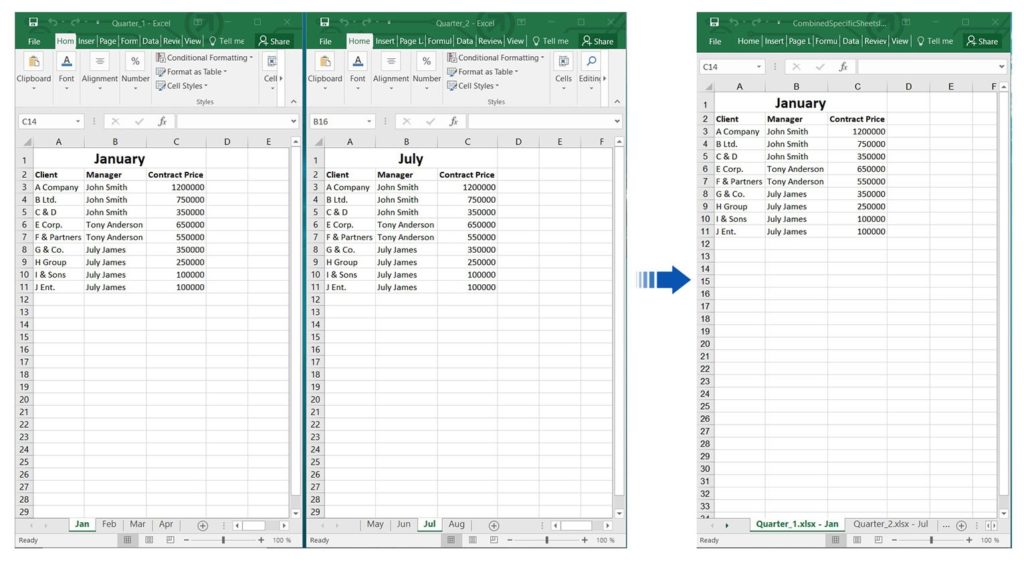1024x561 pixels.
Task: Click the Save icon in the Quarter_1 window
Action: pos(33,23)
